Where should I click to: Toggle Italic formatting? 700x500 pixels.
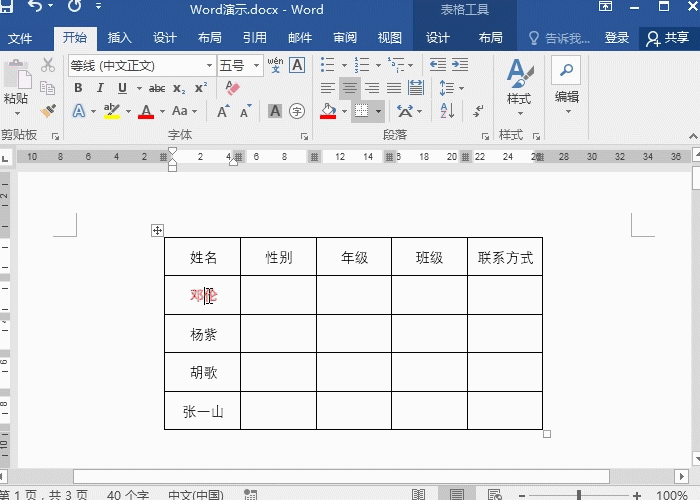point(100,88)
